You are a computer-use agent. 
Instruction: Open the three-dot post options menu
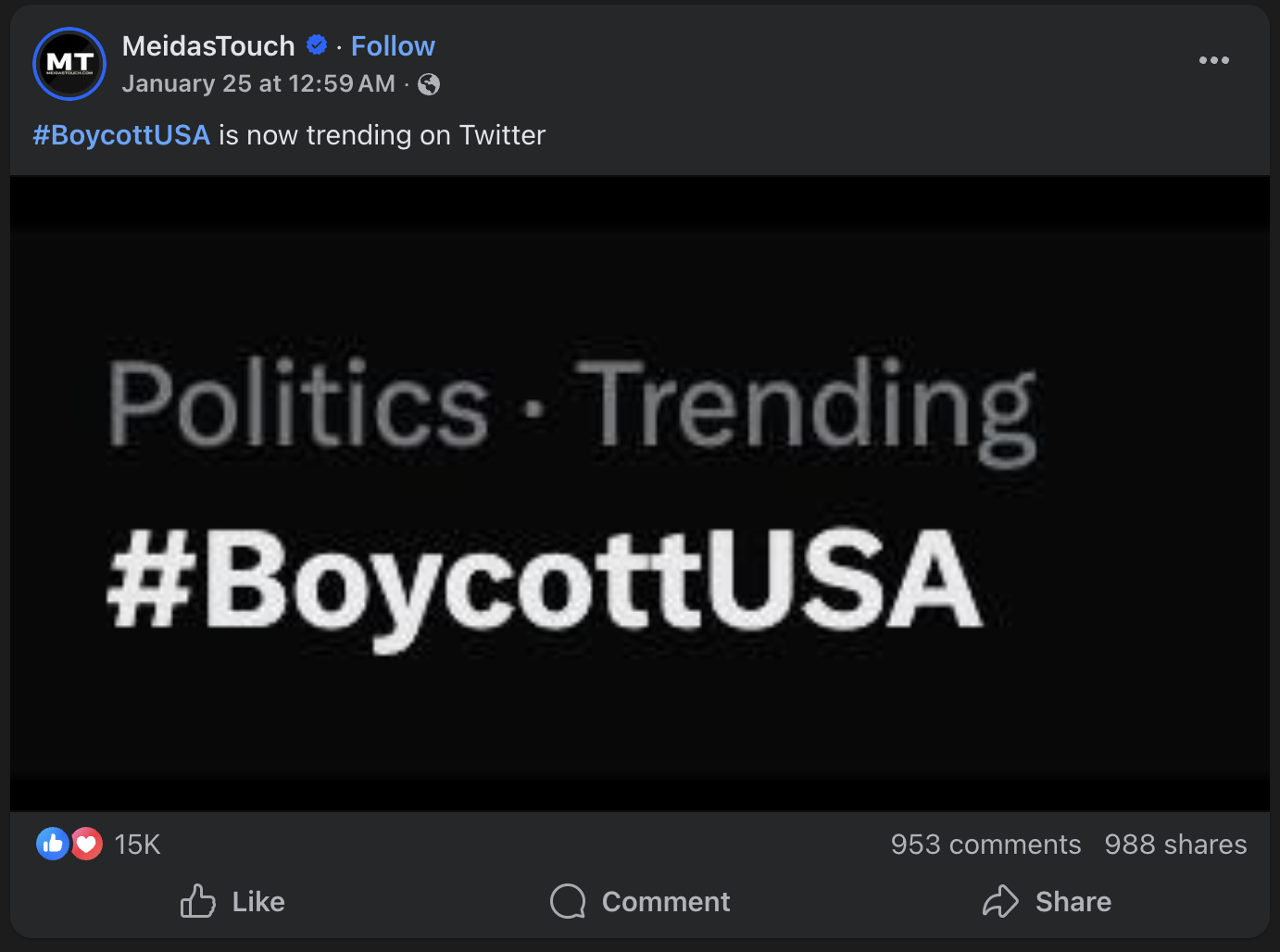click(1213, 60)
